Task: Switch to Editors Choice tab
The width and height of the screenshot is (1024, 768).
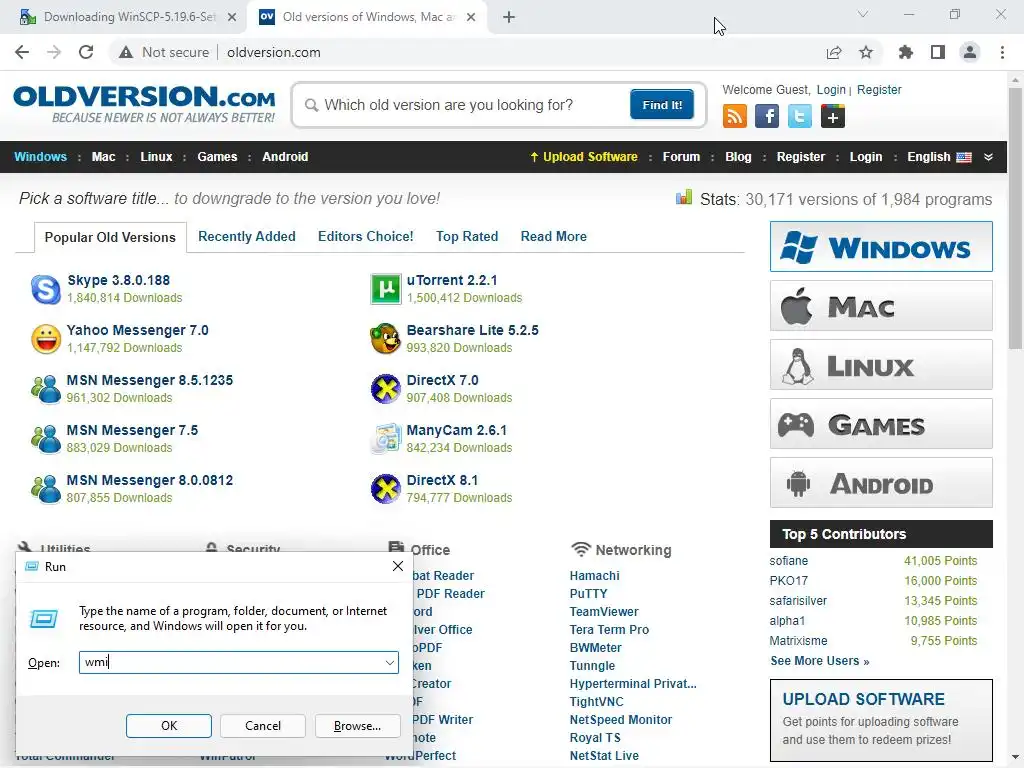Action: [x=366, y=236]
